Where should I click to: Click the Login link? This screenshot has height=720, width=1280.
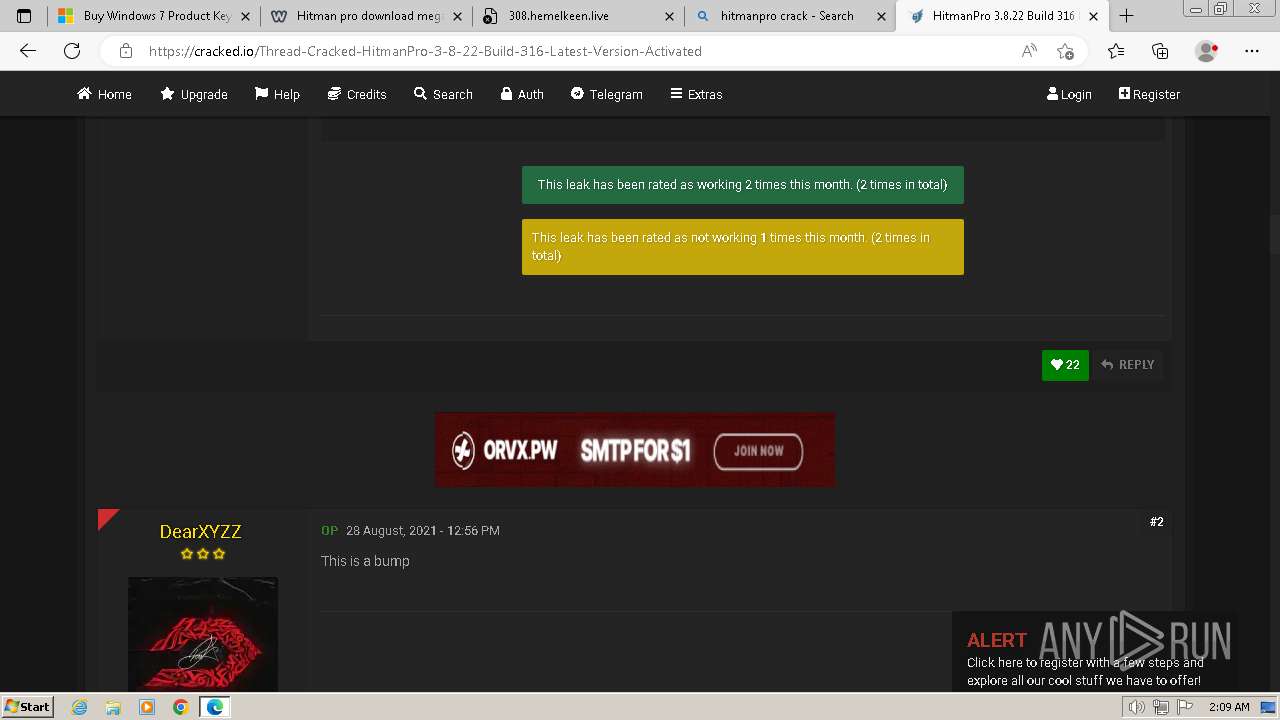point(1069,94)
